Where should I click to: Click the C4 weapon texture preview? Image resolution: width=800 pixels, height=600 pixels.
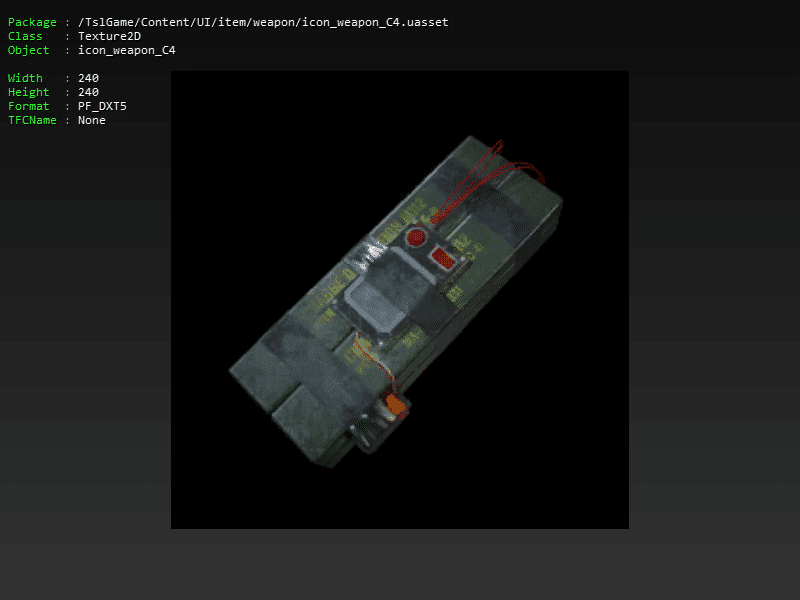click(x=400, y=300)
